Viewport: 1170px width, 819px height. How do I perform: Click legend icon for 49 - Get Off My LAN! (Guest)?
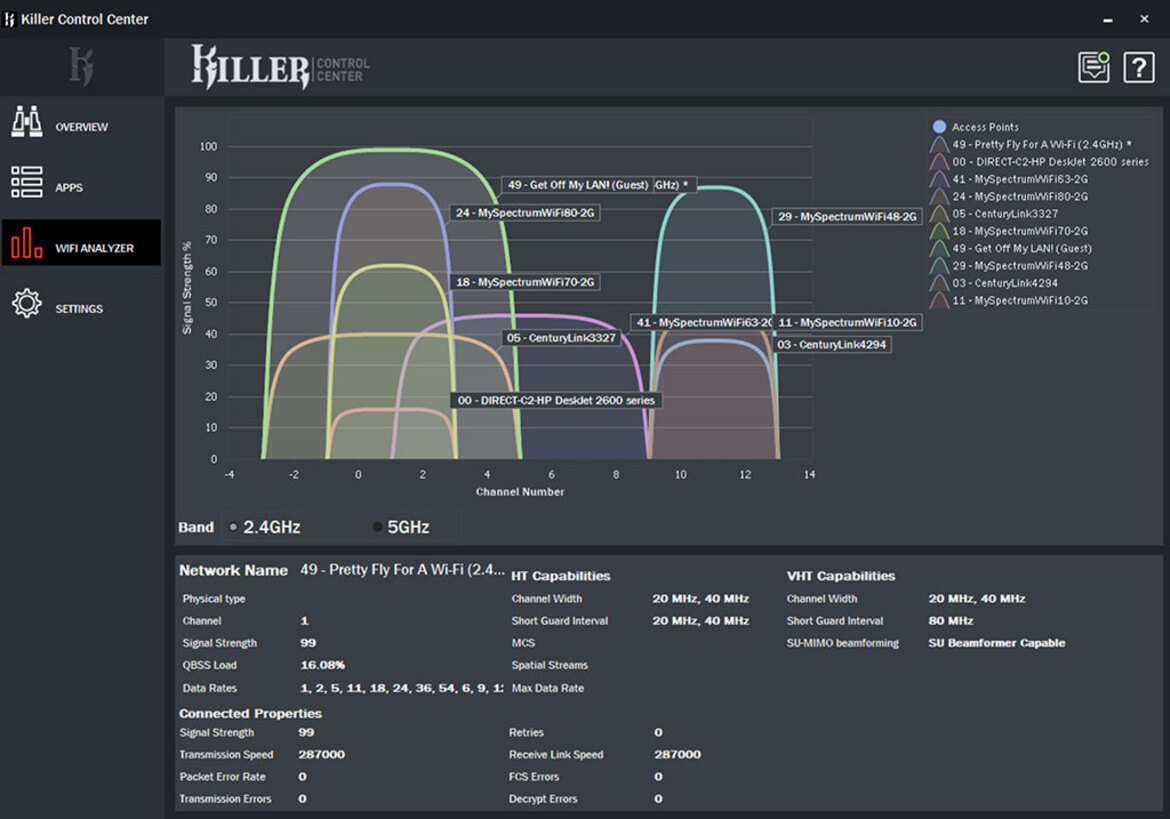click(939, 248)
